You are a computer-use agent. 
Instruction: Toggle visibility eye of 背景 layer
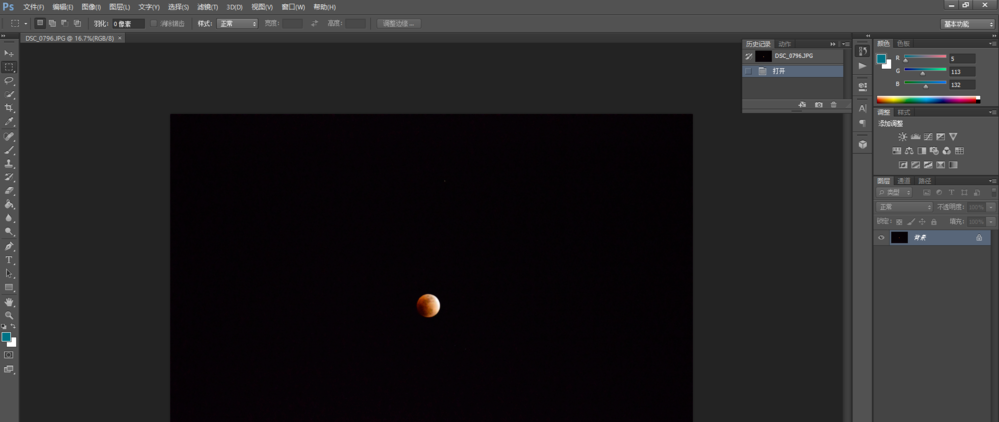pyautogui.click(x=881, y=238)
